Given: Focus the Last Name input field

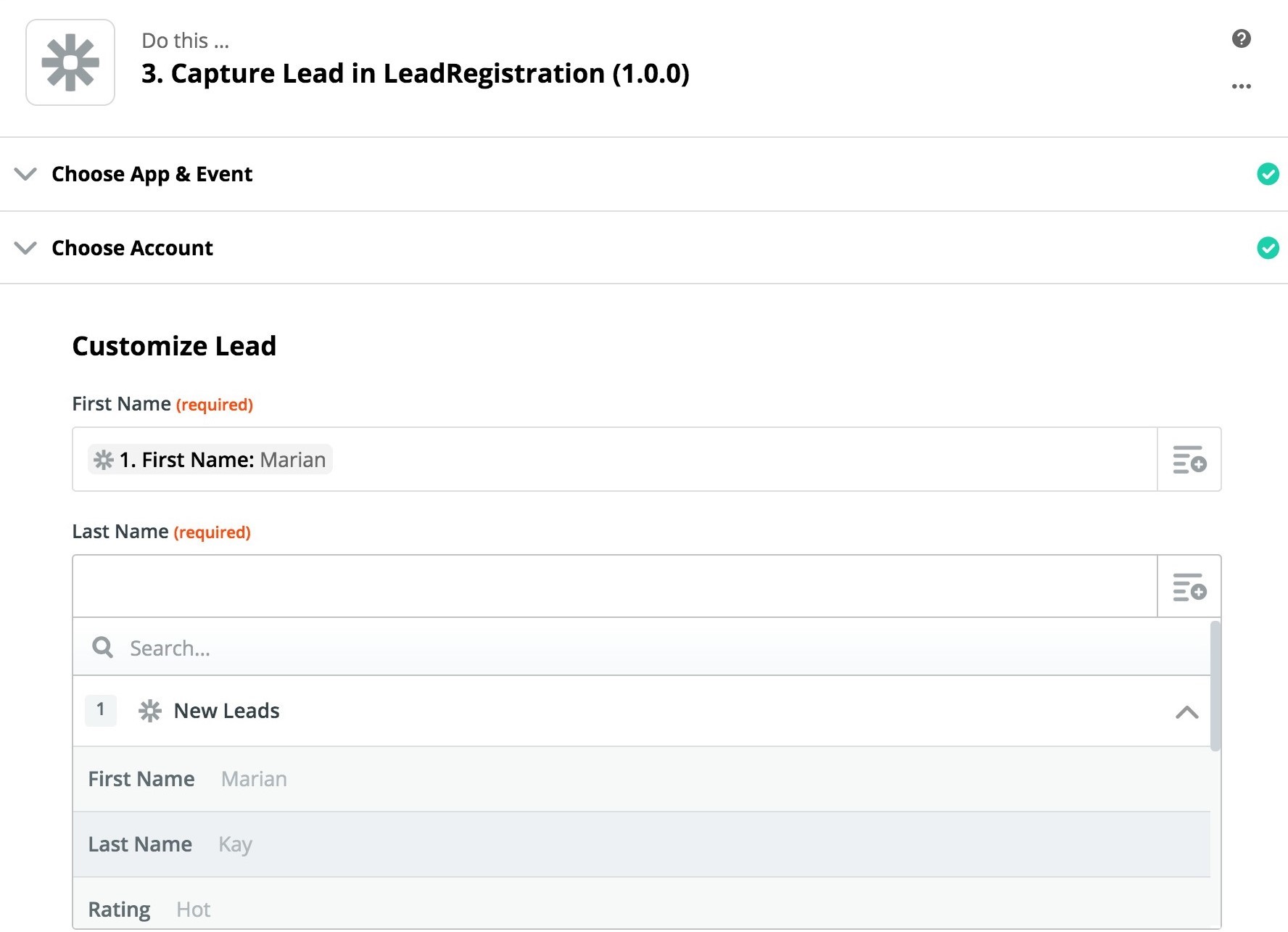Looking at the screenshot, I should (614, 587).
